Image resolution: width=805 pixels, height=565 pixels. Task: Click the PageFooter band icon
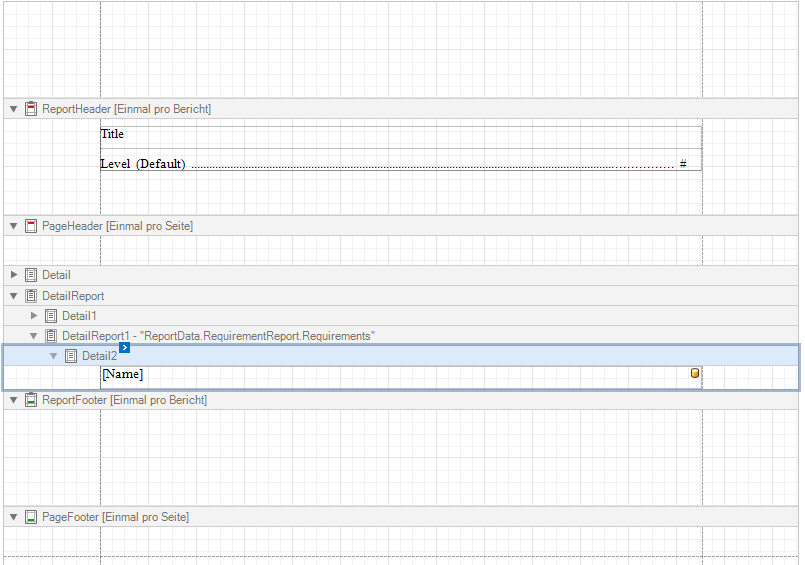coord(31,517)
